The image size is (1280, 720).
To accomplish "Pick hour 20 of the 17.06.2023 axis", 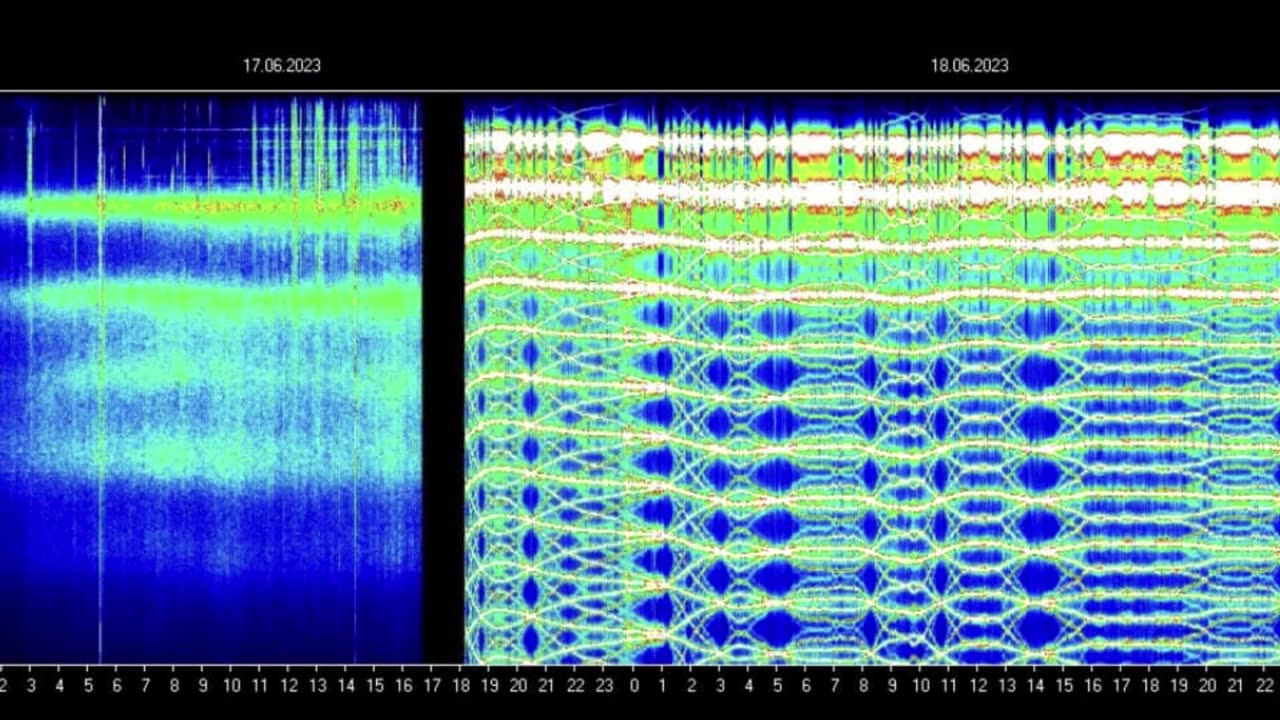I will pos(518,686).
